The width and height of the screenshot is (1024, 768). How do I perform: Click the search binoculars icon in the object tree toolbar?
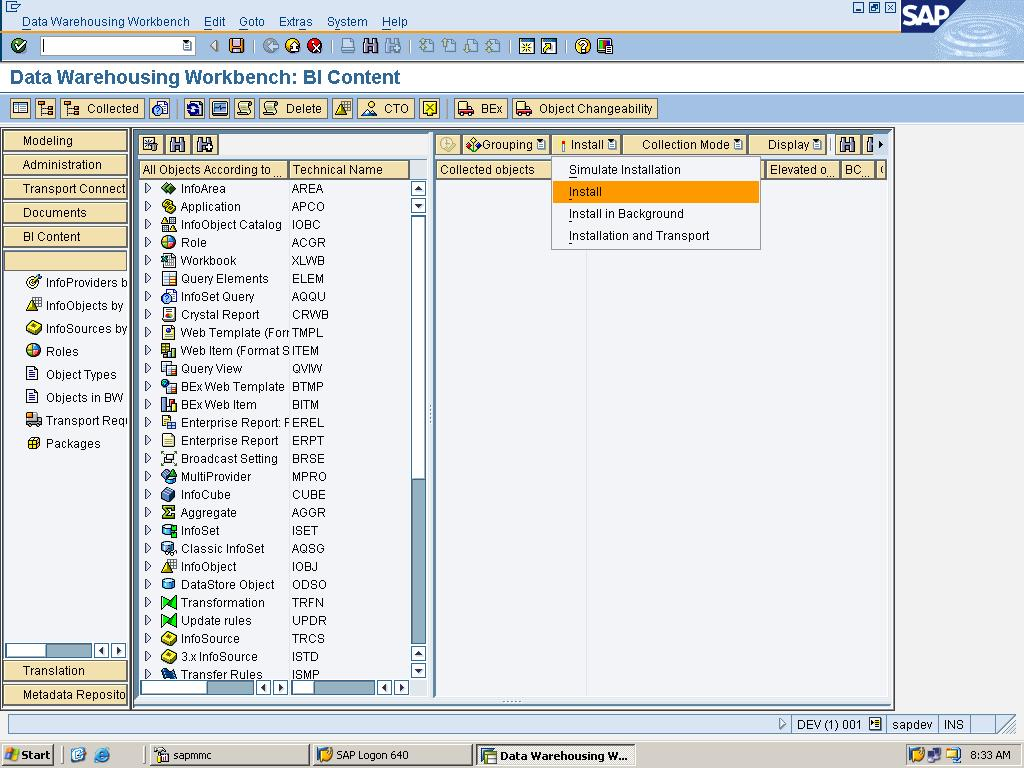click(178, 144)
